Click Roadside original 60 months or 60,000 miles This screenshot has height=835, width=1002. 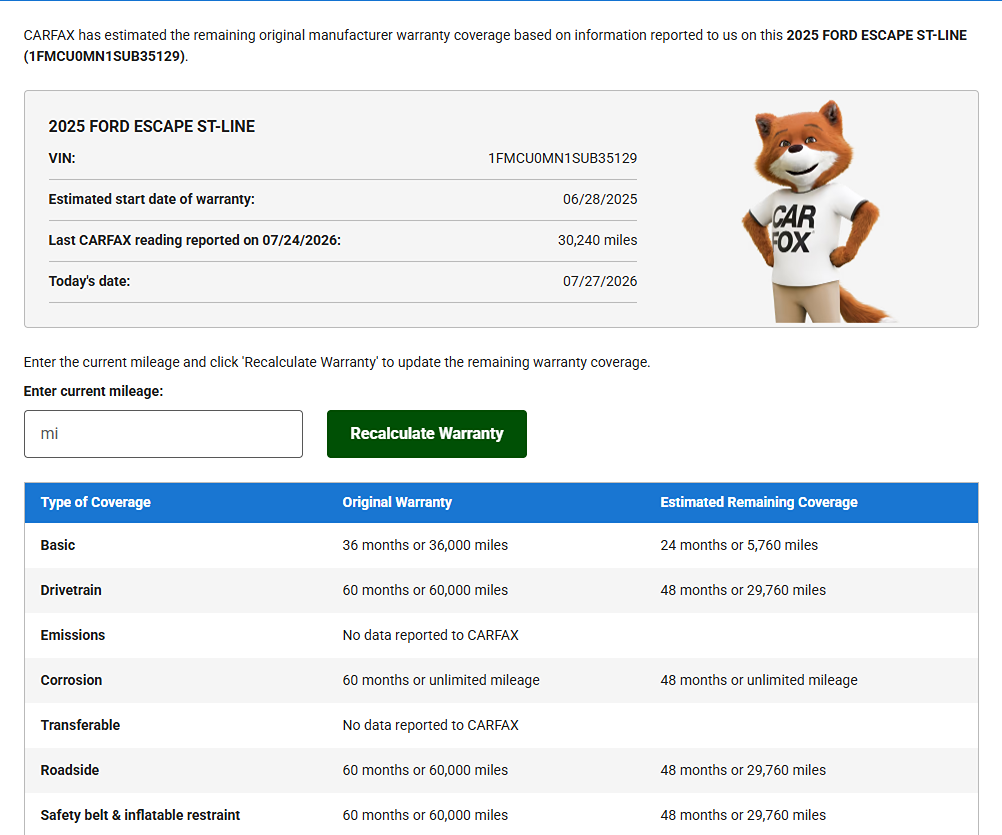click(425, 770)
